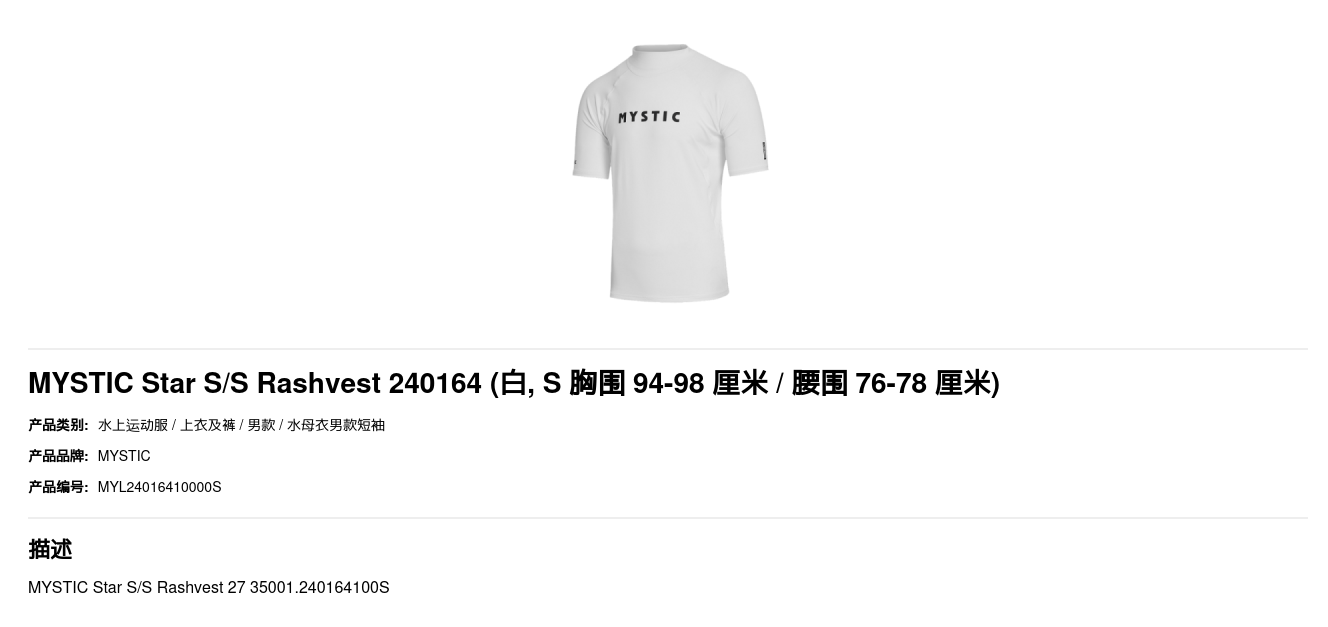This screenshot has width=1328, height=627.
Task: Open the MYSTIC brand value
Action: click(124, 456)
